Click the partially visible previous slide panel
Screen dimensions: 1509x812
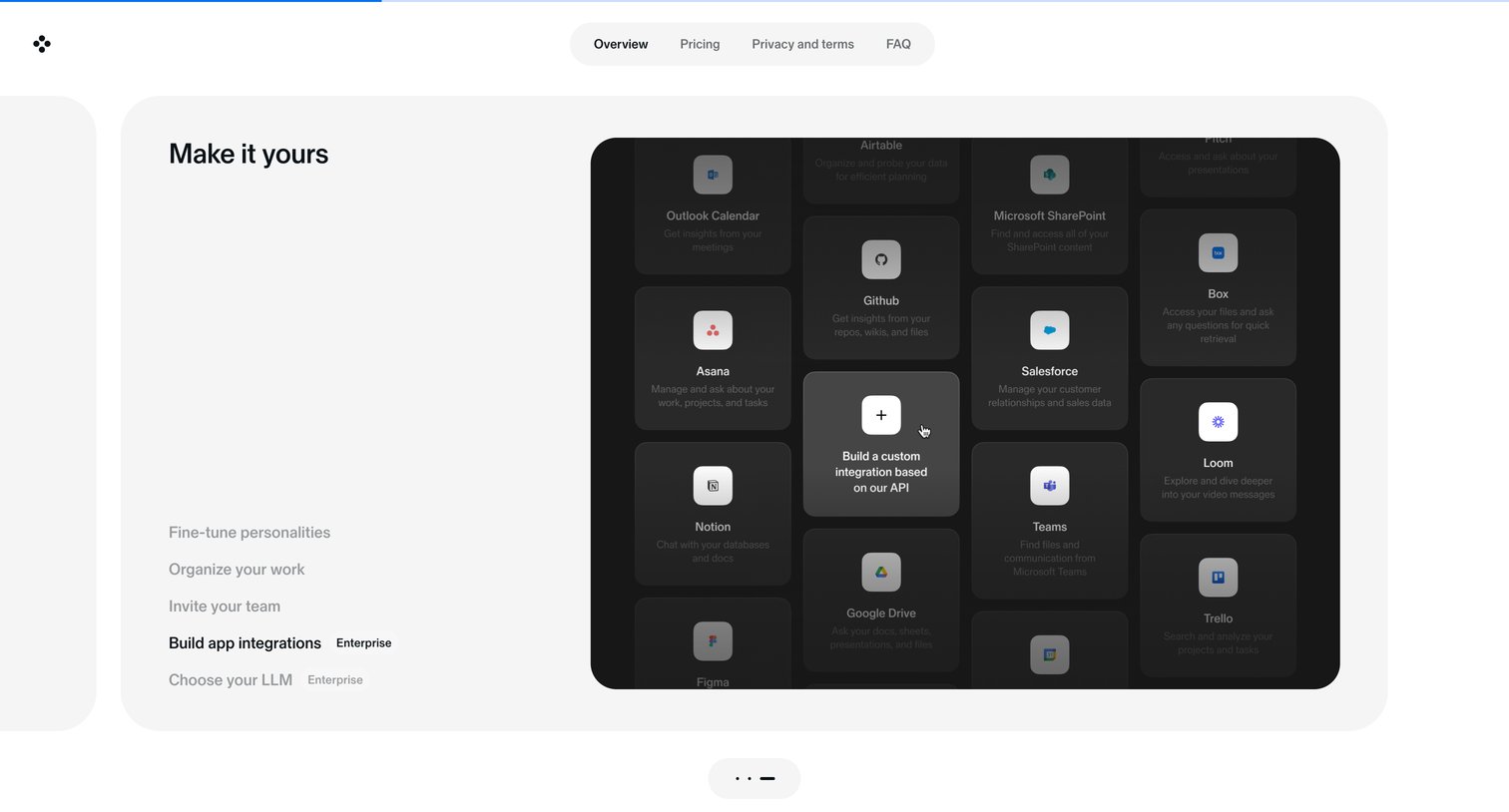click(48, 413)
